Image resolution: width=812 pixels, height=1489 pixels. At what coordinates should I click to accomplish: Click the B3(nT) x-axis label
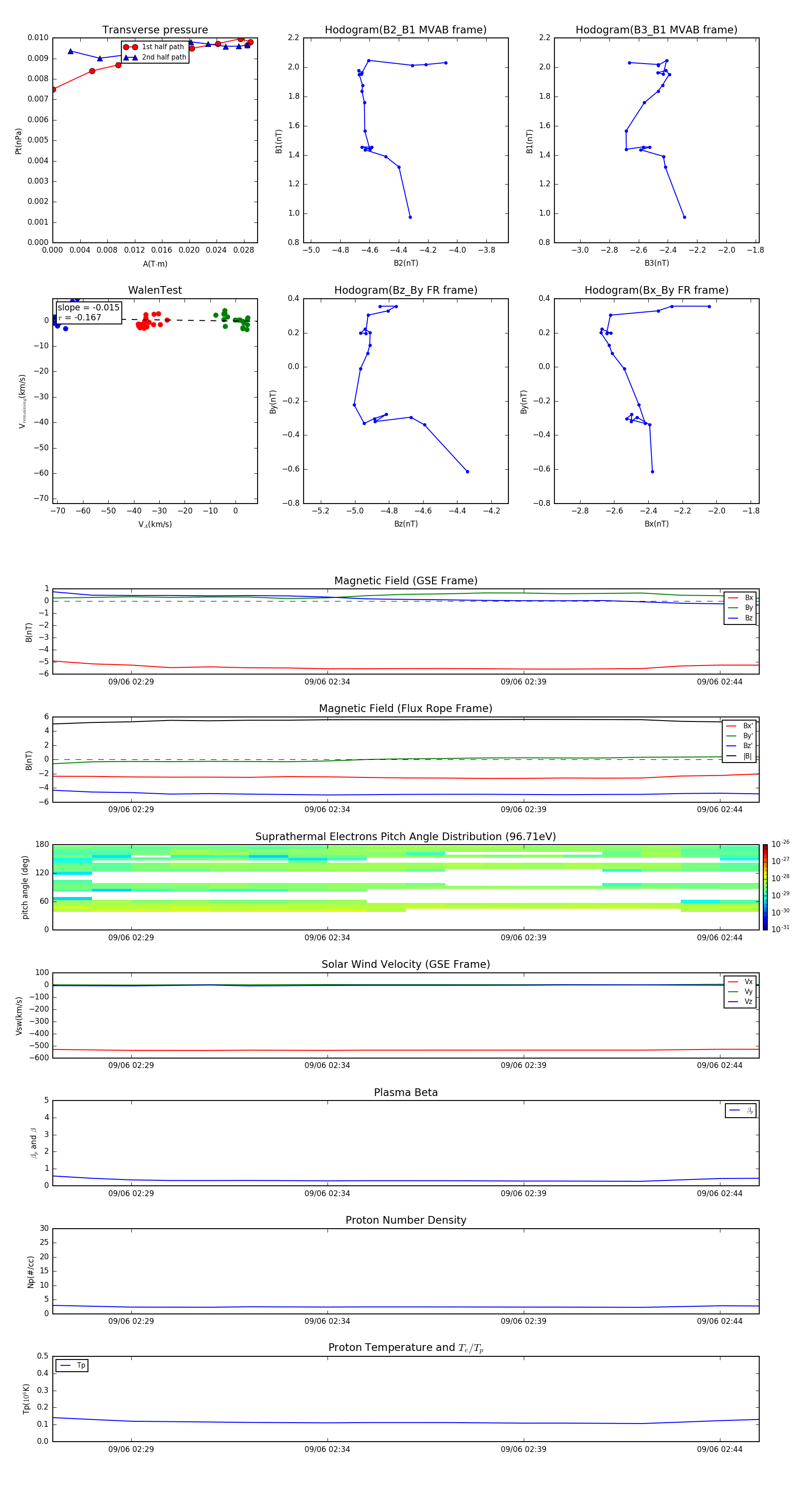click(656, 263)
